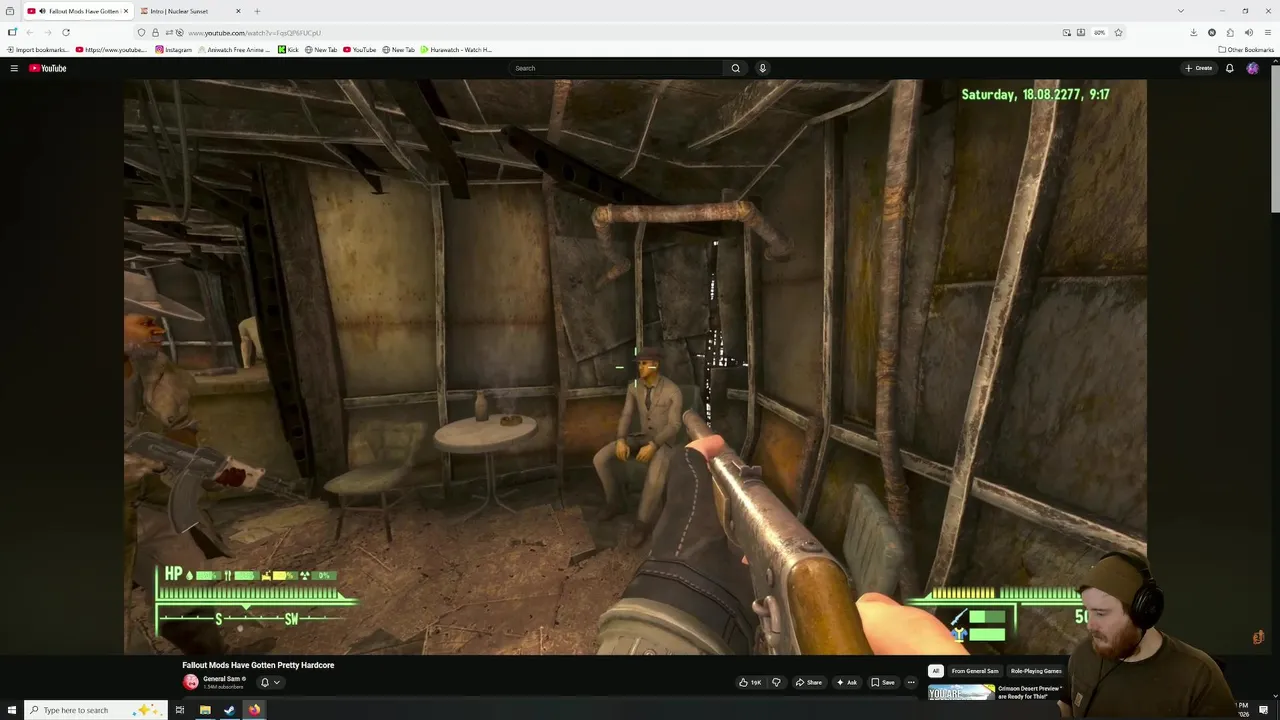Image resolution: width=1280 pixels, height=720 pixels.
Task: Bookmark this page with star icon
Action: click(x=1118, y=32)
